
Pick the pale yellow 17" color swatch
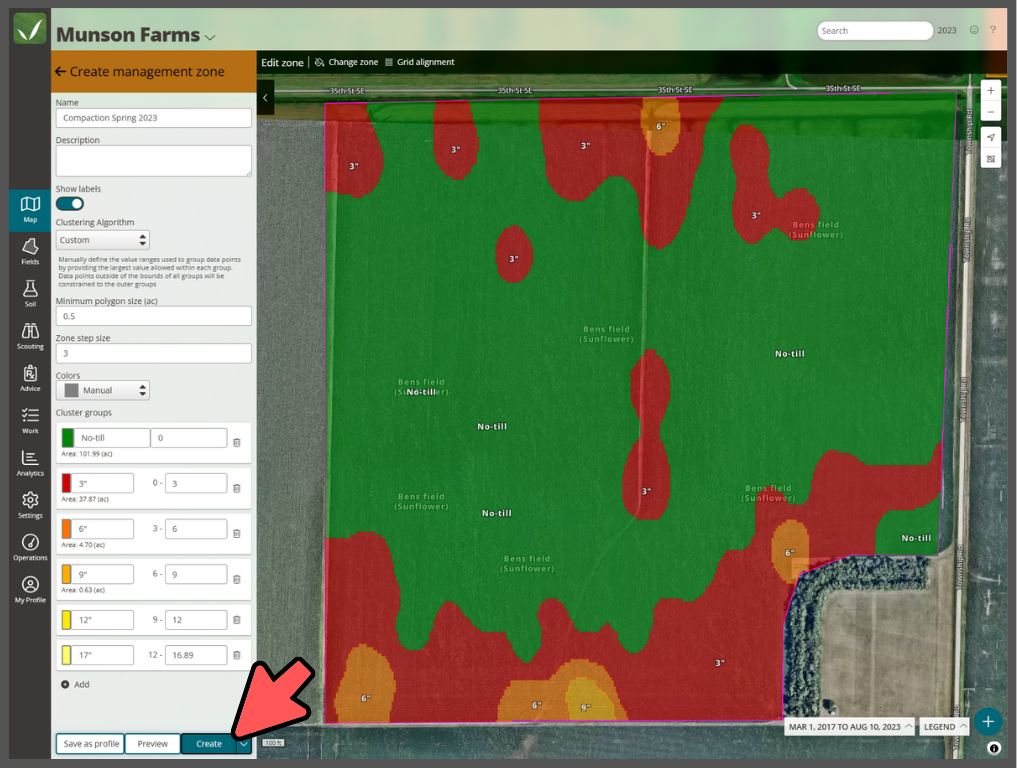66,654
